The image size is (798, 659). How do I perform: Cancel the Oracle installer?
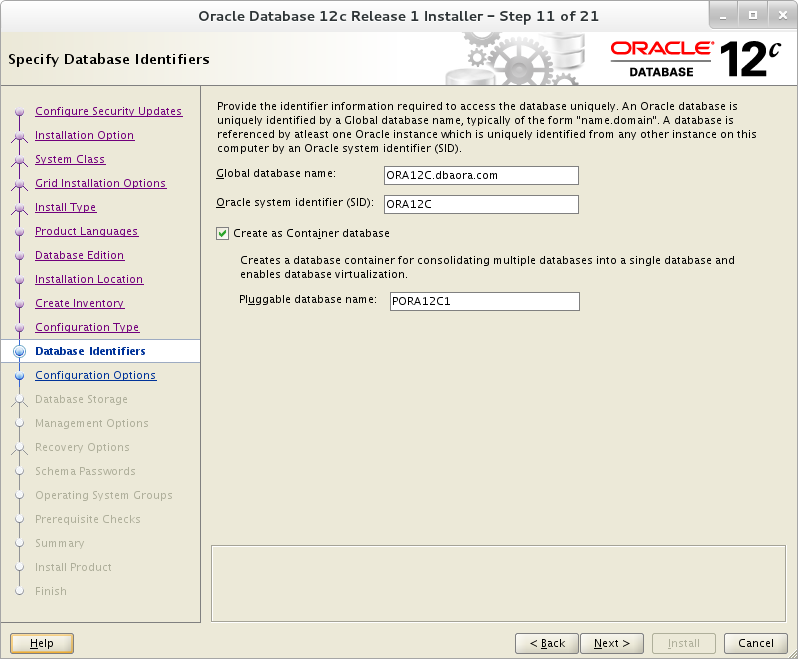coord(756,644)
